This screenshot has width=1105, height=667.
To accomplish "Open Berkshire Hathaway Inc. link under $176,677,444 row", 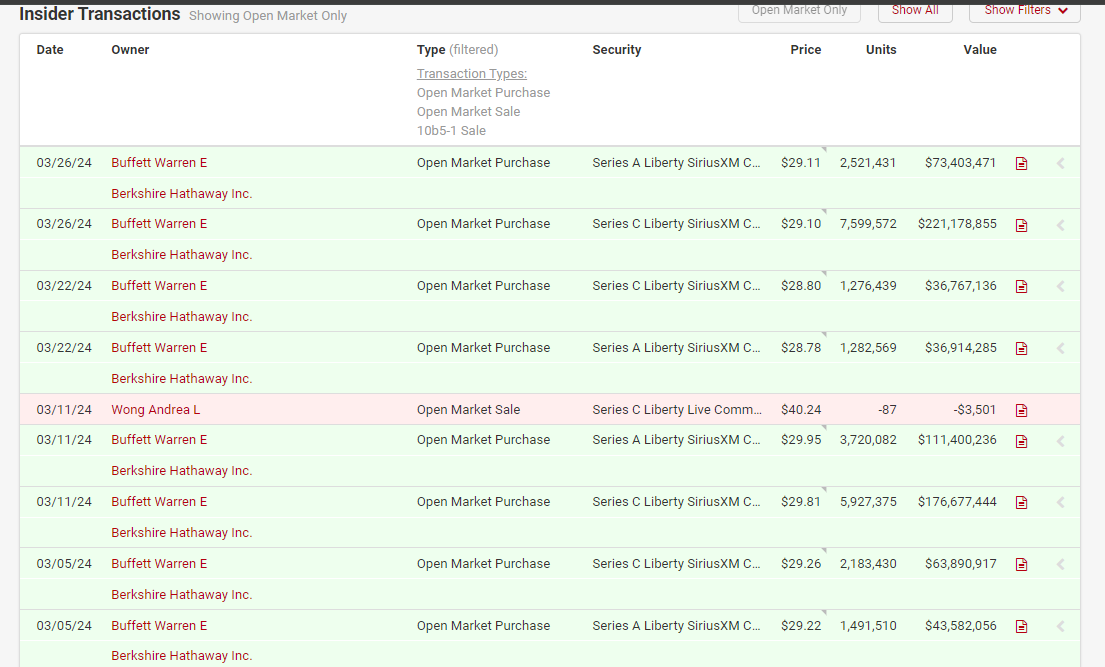I will tap(182, 532).
